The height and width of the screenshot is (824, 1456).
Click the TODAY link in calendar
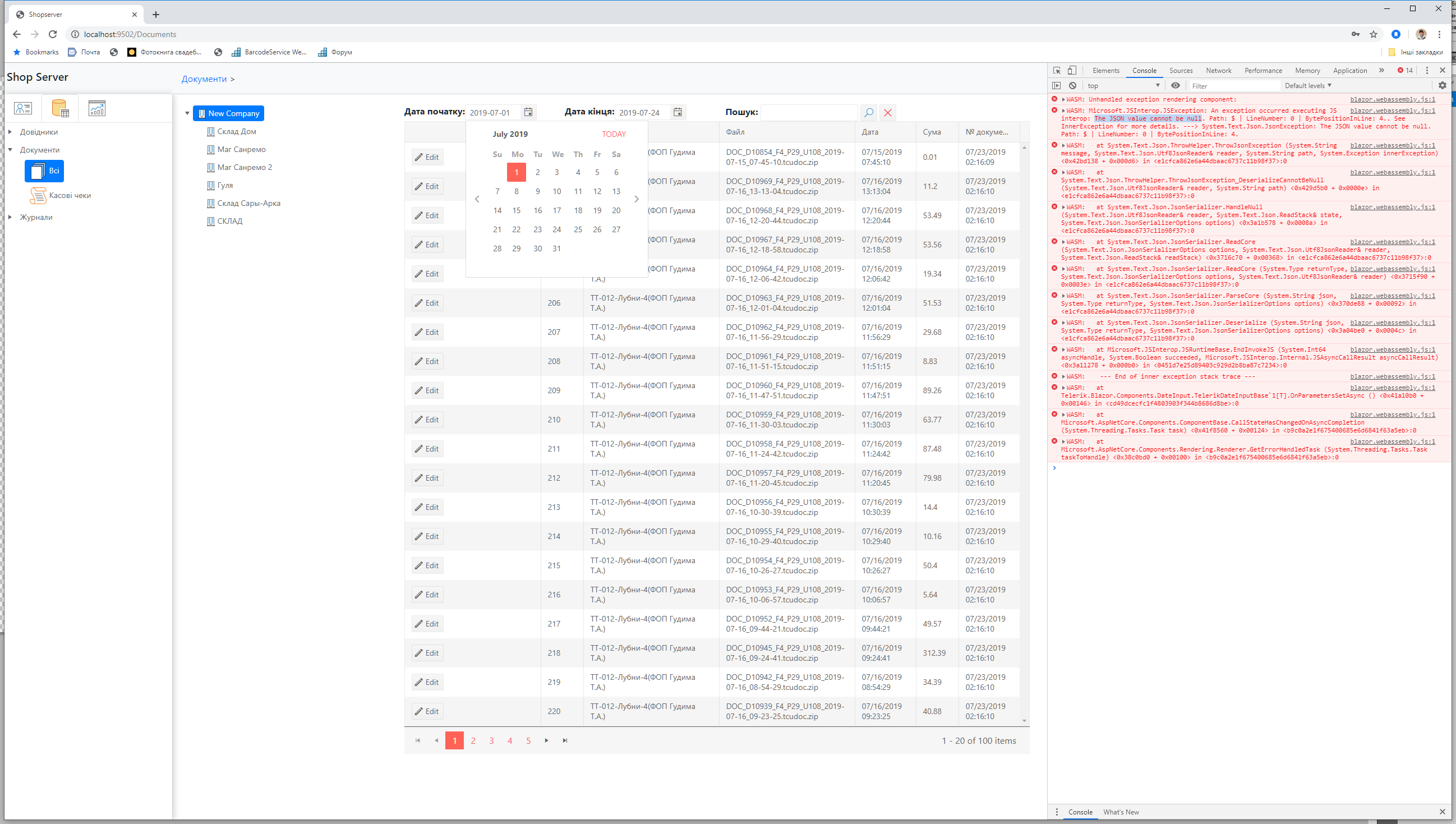point(614,134)
